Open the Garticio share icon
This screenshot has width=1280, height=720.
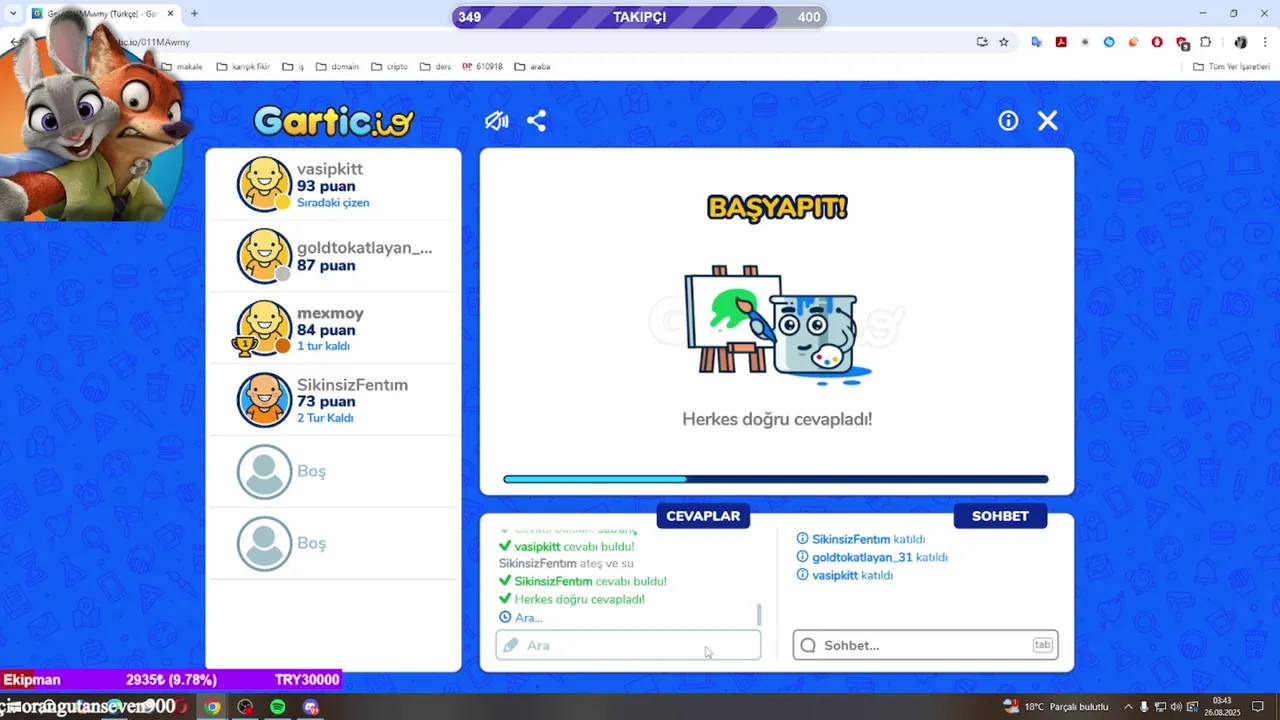(x=536, y=121)
